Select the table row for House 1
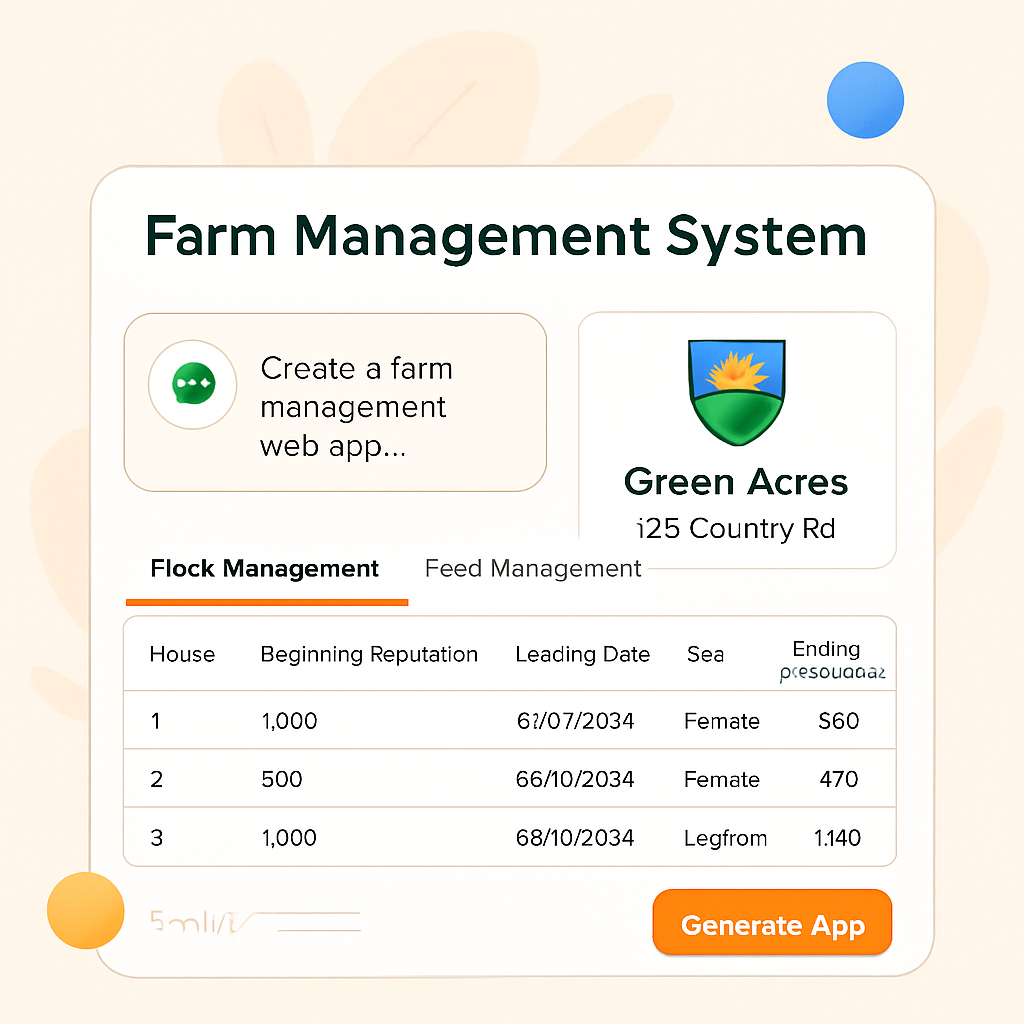The image size is (1024, 1024). [510, 720]
